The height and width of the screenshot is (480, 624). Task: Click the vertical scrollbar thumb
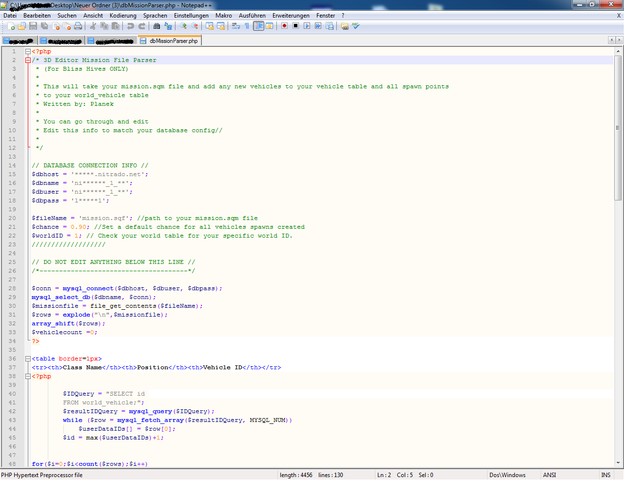pyautogui.click(x=618, y=128)
